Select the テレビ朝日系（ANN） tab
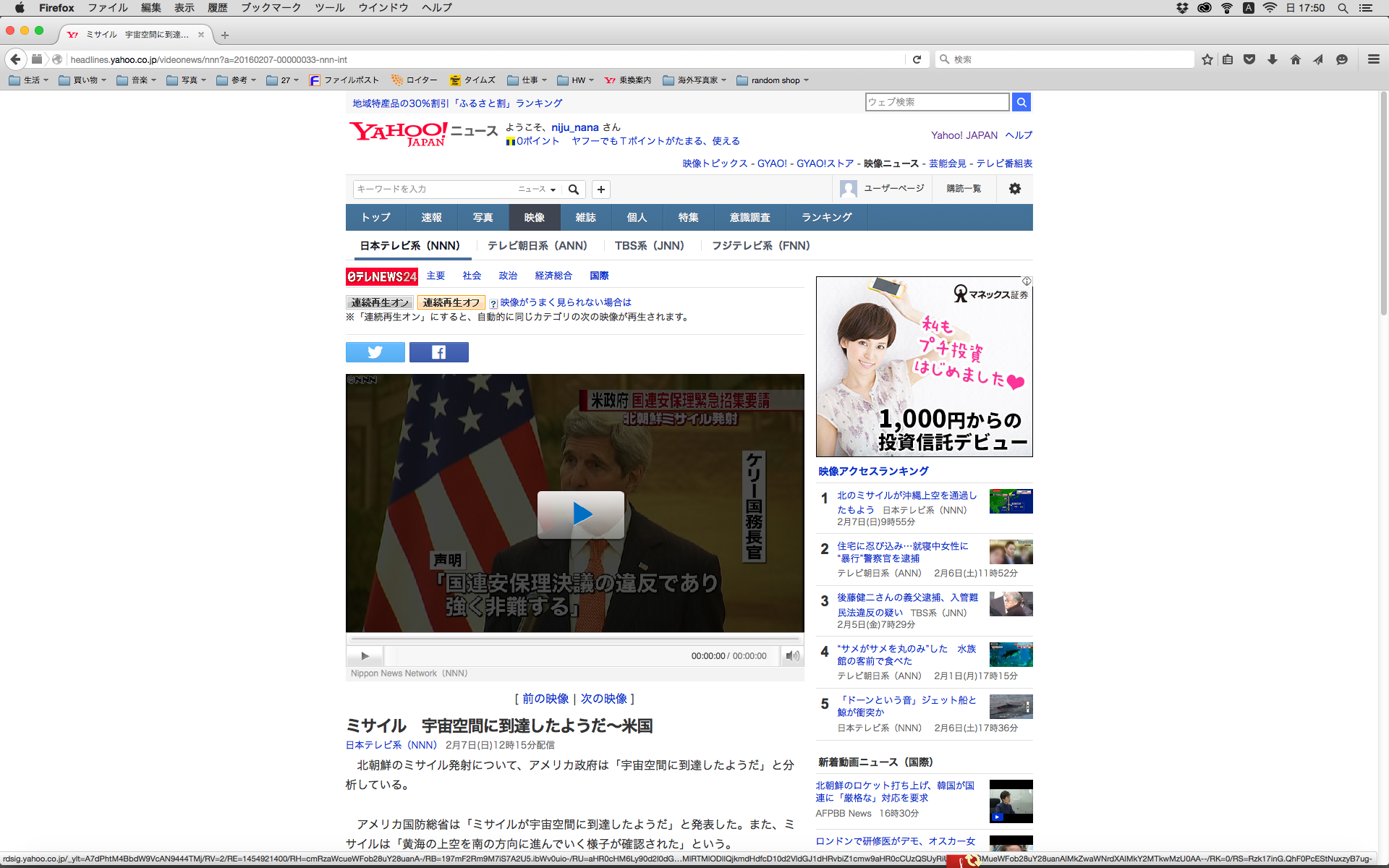1389x868 pixels. pos(537,246)
